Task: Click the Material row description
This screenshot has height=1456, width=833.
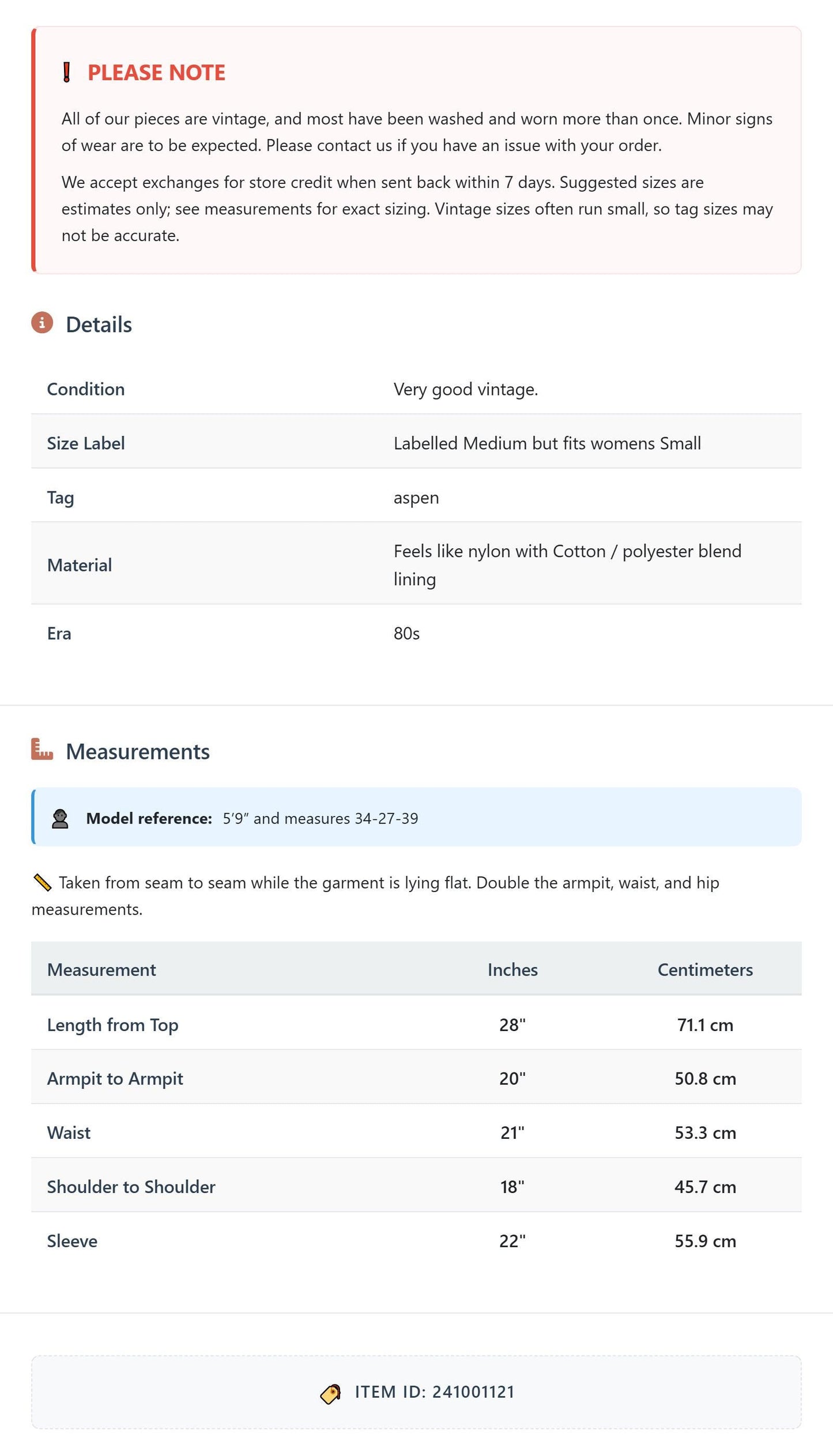Action: pyautogui.click(x=568, y=565)
